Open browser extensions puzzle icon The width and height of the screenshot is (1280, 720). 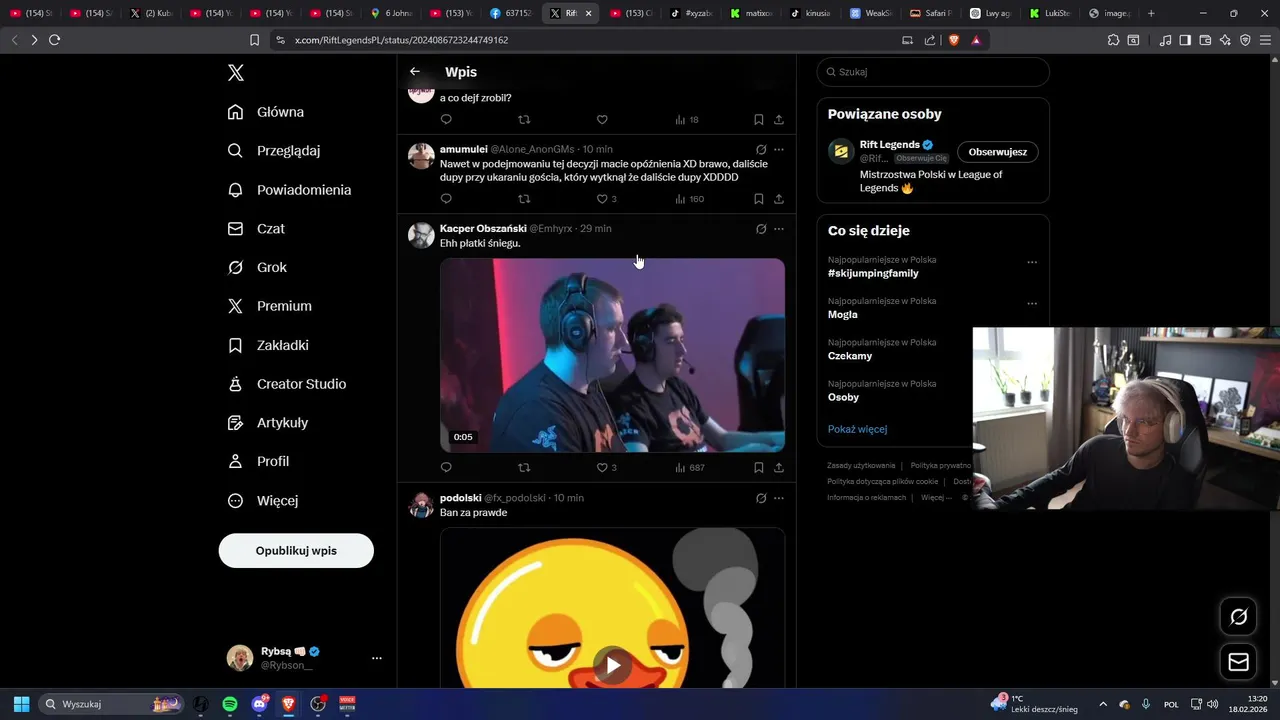[x=1113, y=40]
